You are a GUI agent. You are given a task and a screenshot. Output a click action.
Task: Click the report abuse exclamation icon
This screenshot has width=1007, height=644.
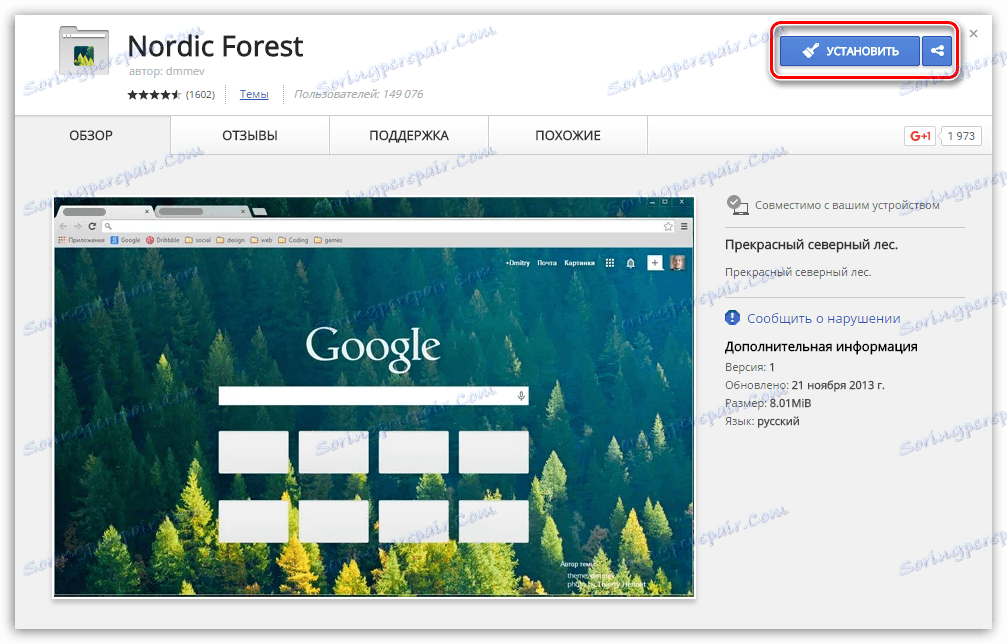coord(732,317)
